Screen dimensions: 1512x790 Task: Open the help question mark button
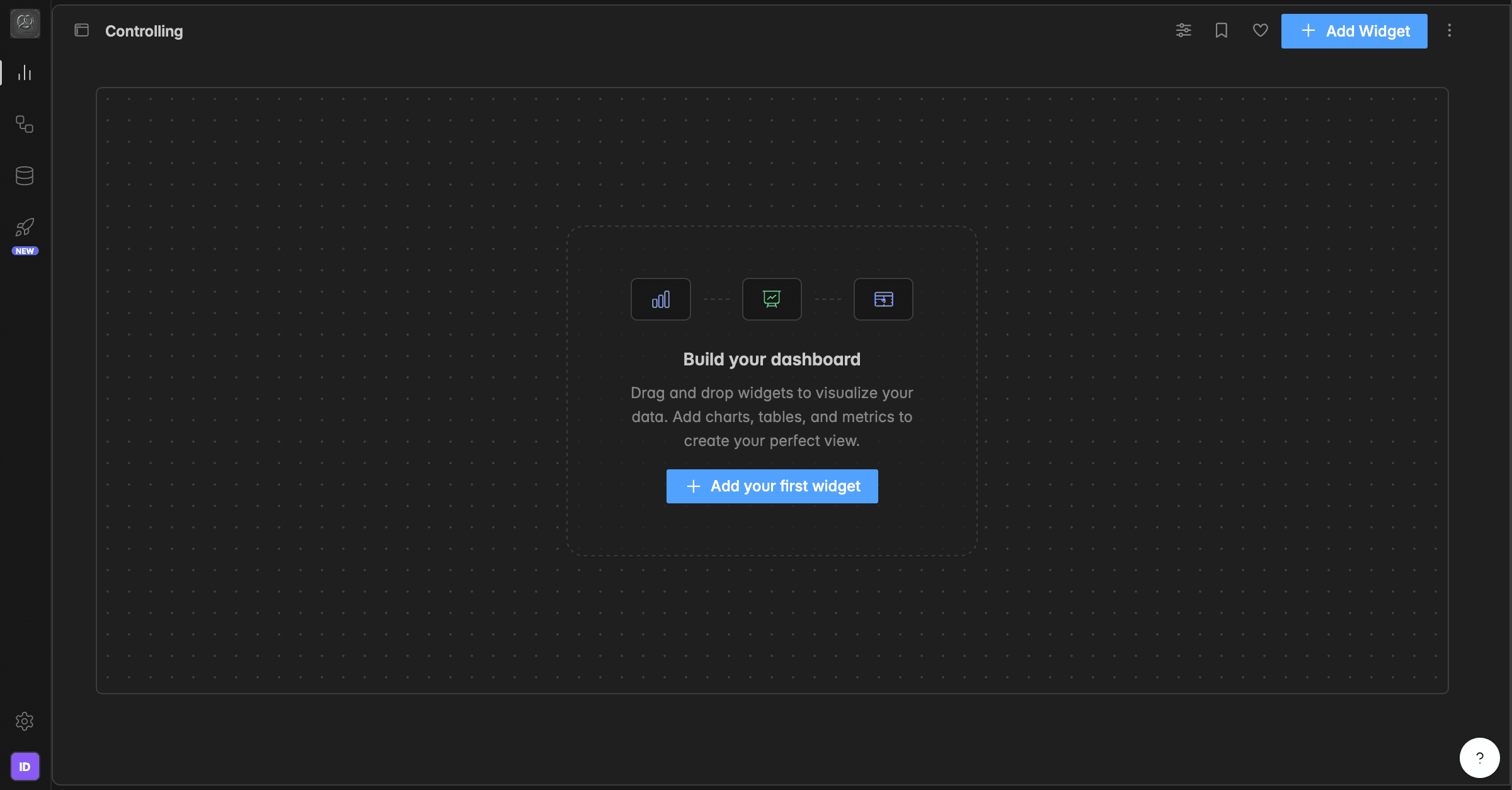point(1480,758)
